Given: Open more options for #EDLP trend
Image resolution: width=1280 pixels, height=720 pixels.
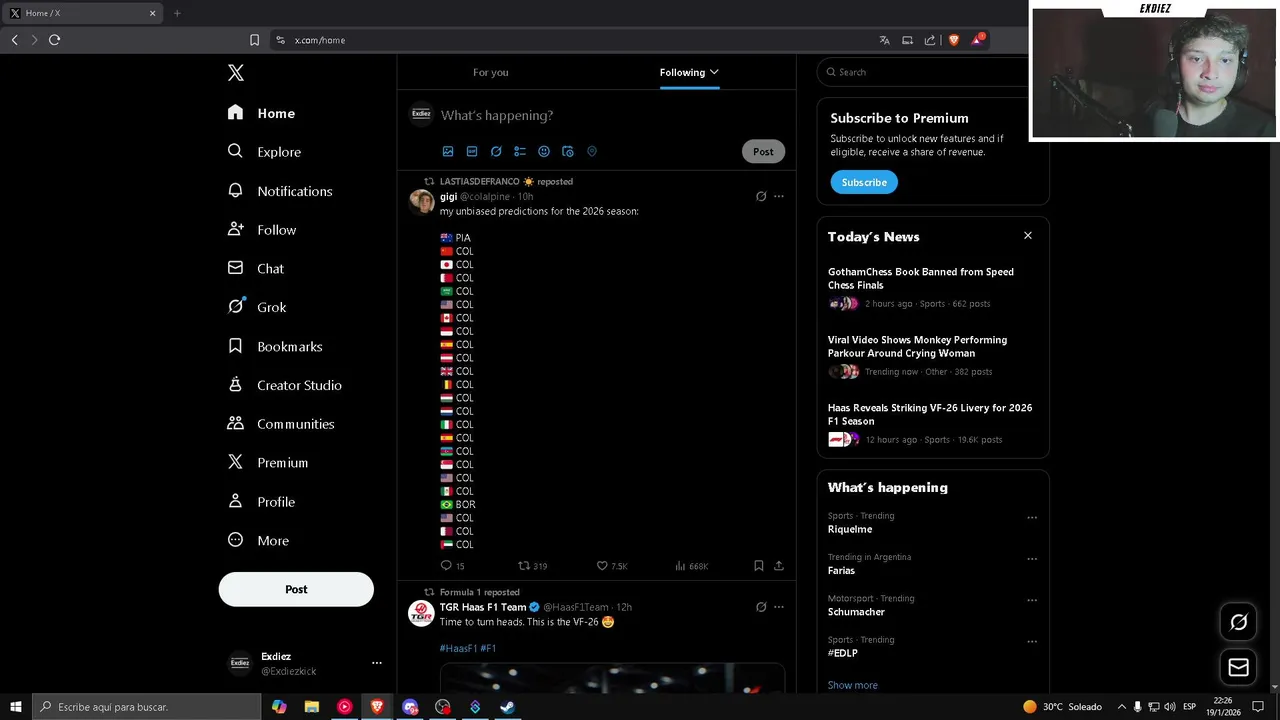Looking at the screenshot, I should [1032, 642].
